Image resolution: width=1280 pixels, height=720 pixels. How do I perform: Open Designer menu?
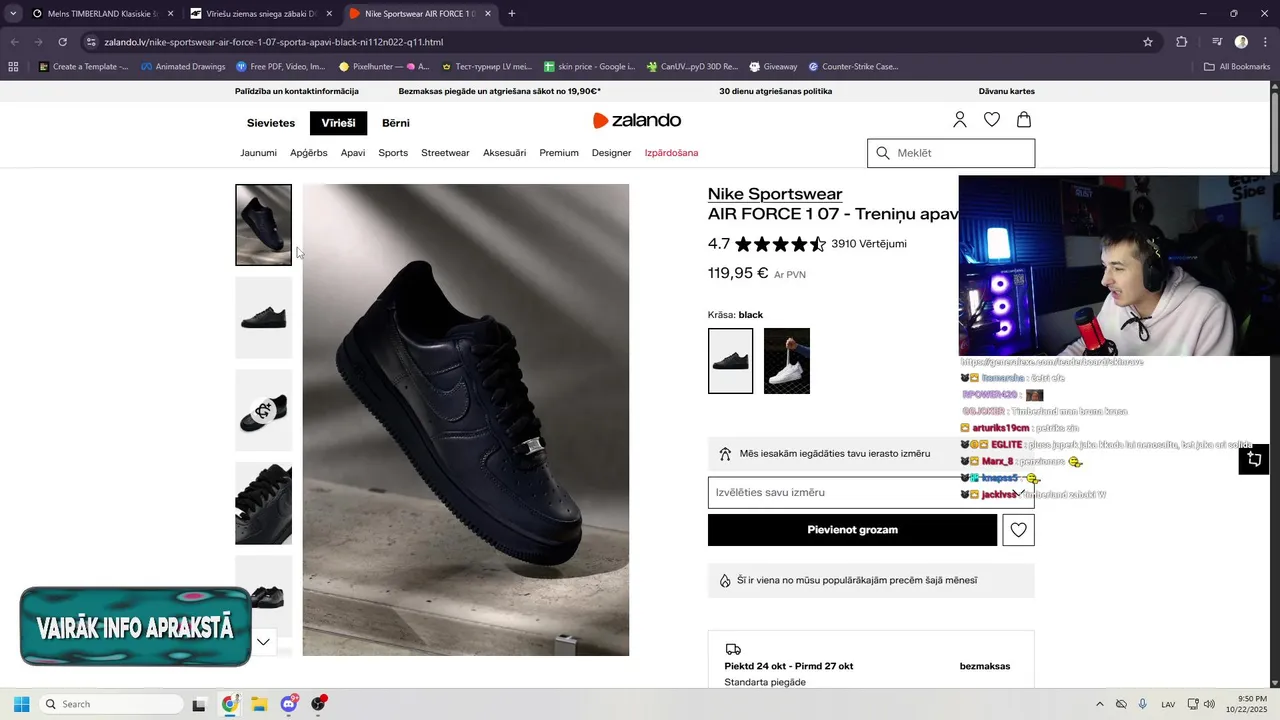click(x=611, y=153)
